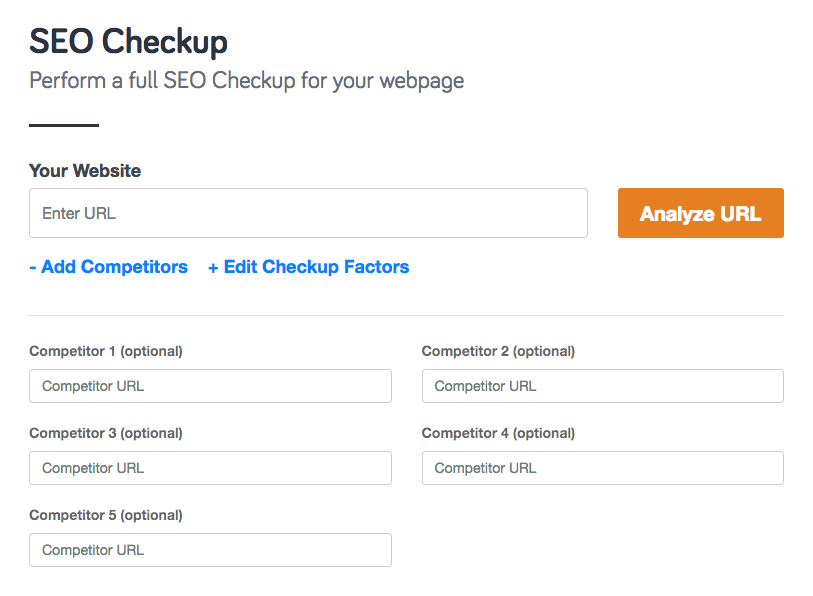Click the short divider under the heading
This screenshot has height=596, width=813.
pos(63,125)
